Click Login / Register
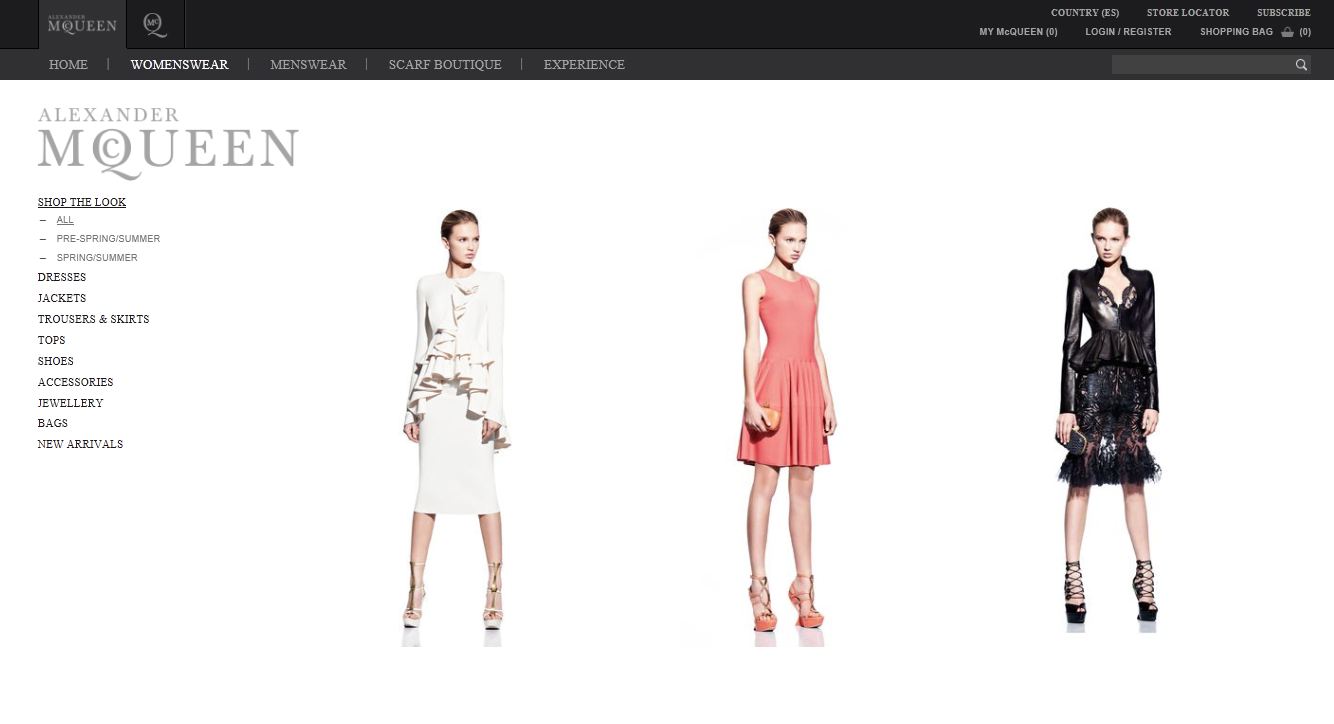This screenshot has height=724, width=1334. pyautogui.click(x=1128, y=32)
